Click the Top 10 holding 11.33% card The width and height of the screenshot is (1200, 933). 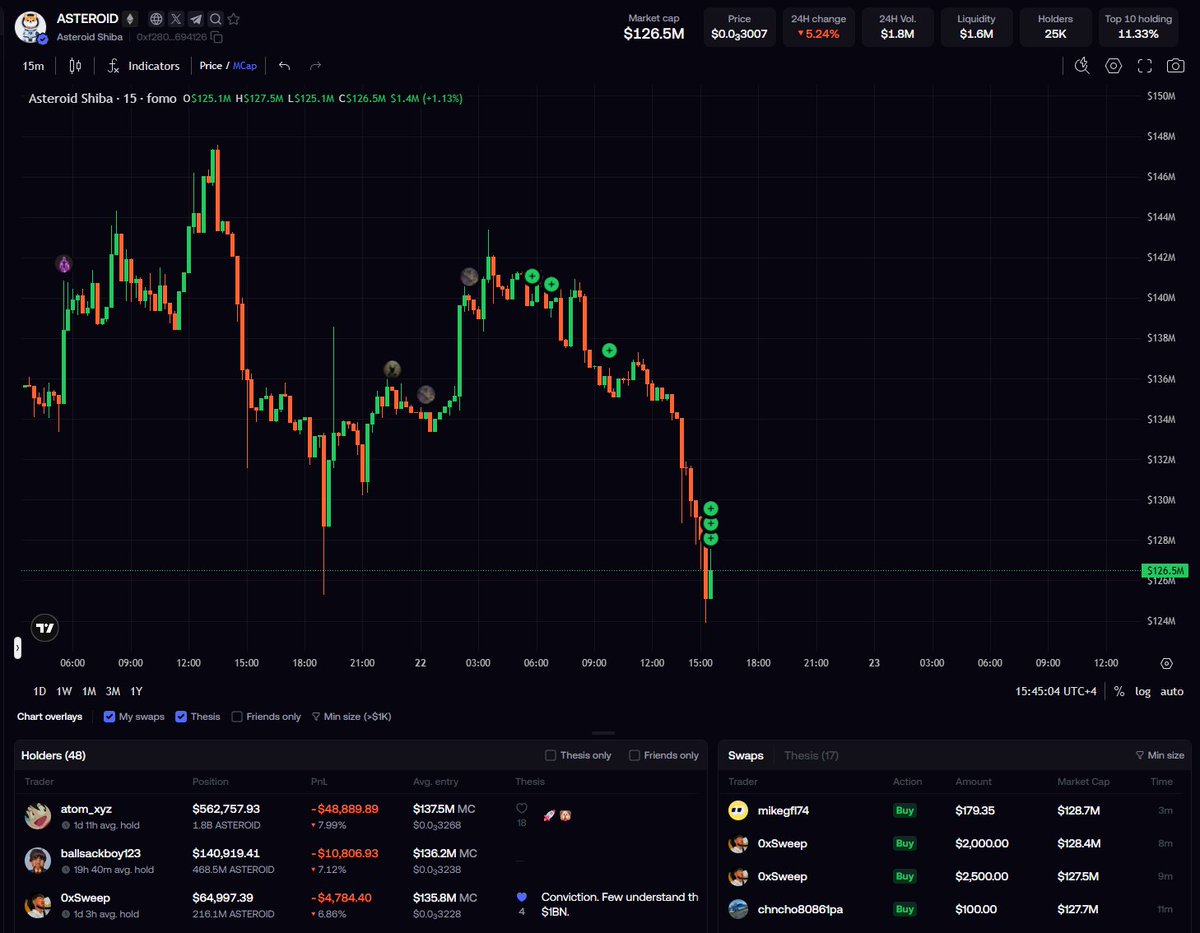[1138, 27]
